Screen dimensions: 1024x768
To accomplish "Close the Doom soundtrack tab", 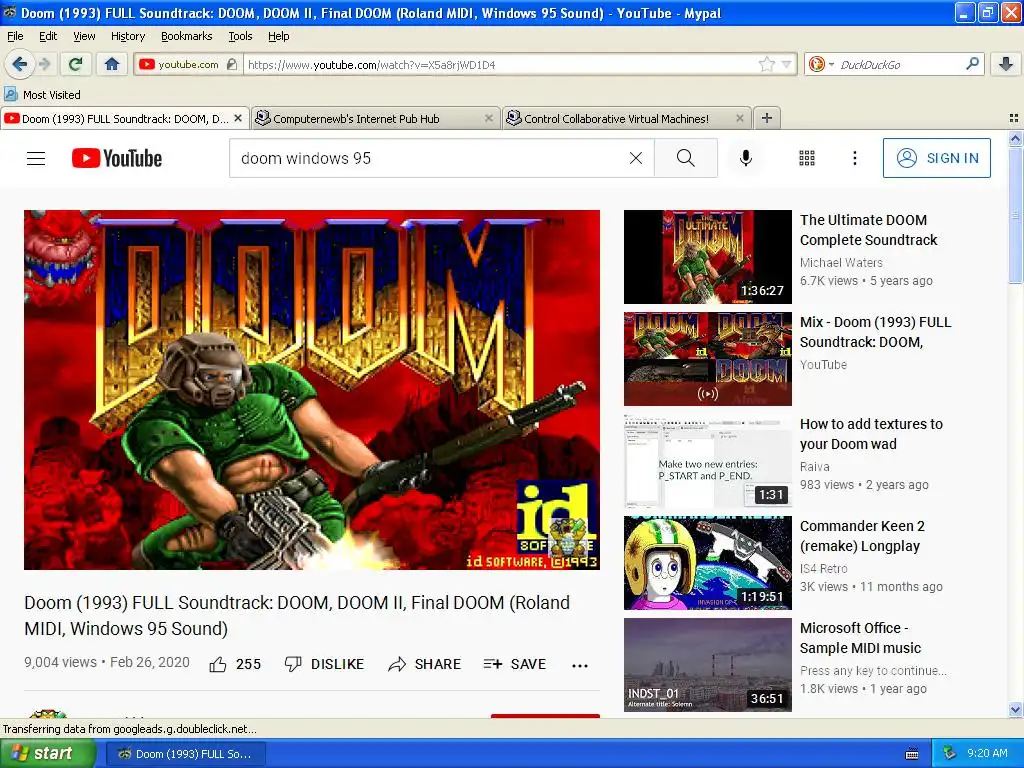I will point(238,118).
